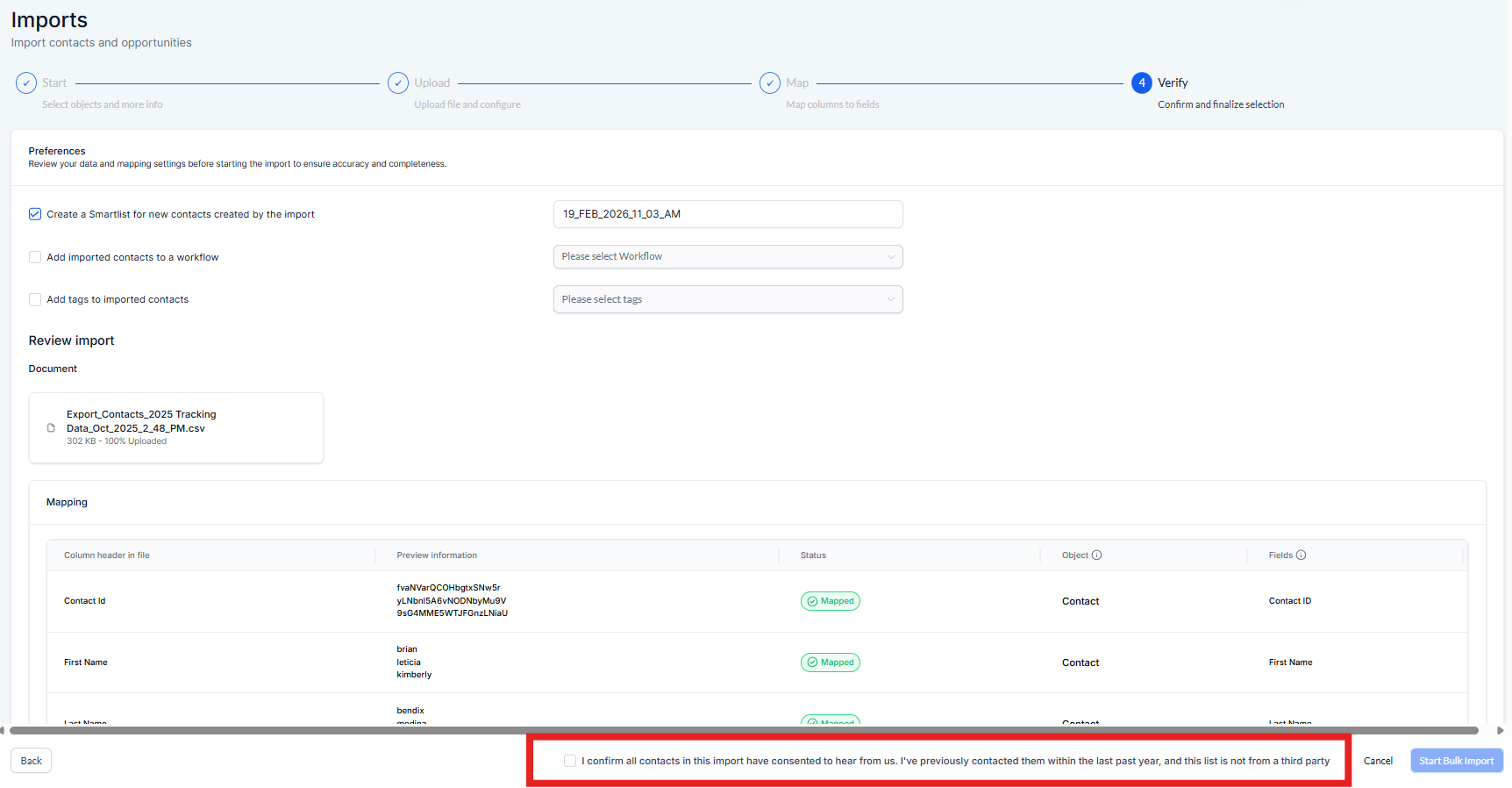Enable Add tags to imported contacts
The image size is (1512, 788).
35,299
